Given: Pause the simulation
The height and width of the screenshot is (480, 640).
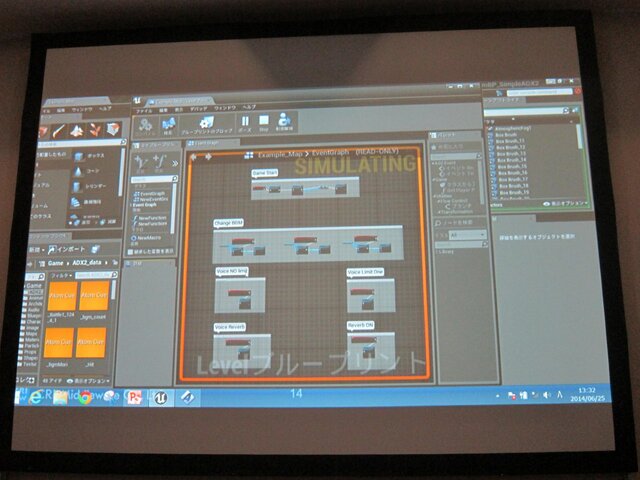Looking at the screenshot, I should (245, 121).
